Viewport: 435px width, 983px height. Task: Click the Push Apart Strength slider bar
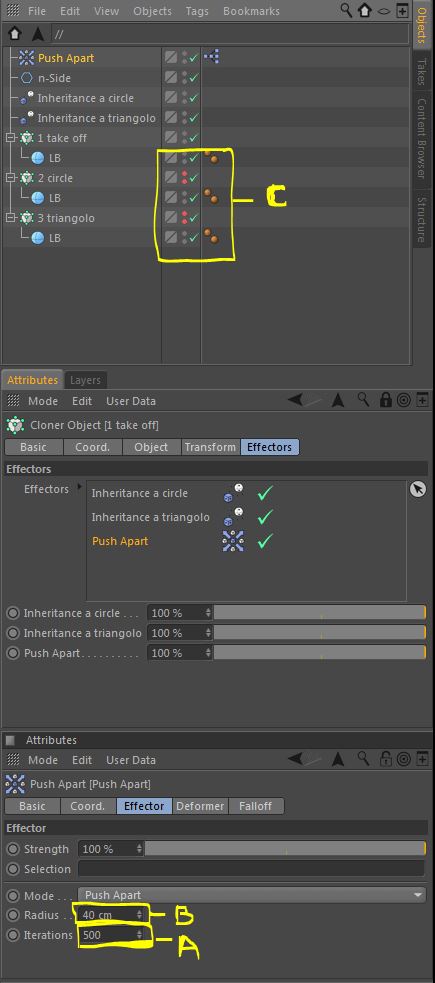(285, 849)
